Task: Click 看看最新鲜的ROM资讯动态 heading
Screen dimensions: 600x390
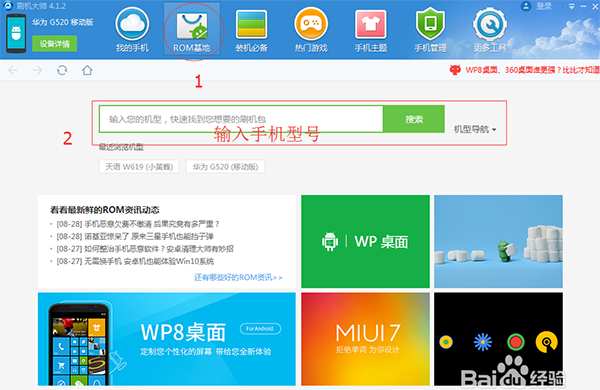Action: pos(104,210)
